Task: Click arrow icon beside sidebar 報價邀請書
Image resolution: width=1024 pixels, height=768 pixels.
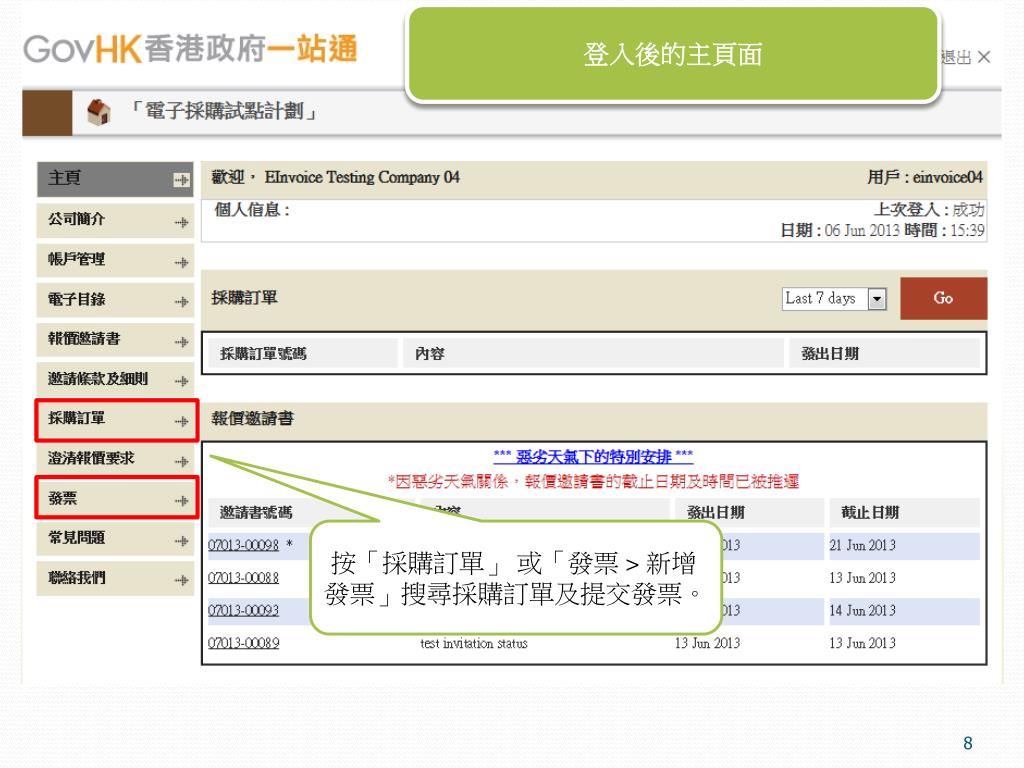Action: click(x=182, y=342)
